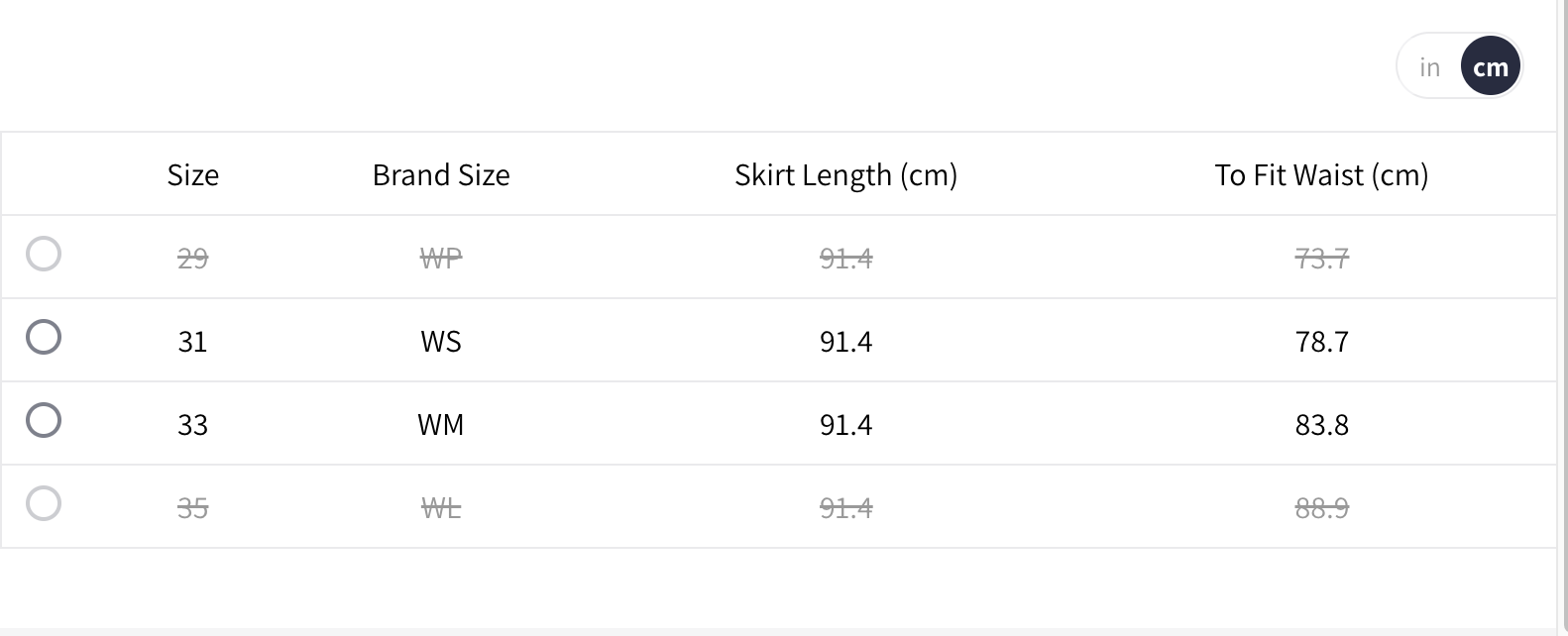Click the To Fit Waist (cm) header

click(x=1321, y=175)
